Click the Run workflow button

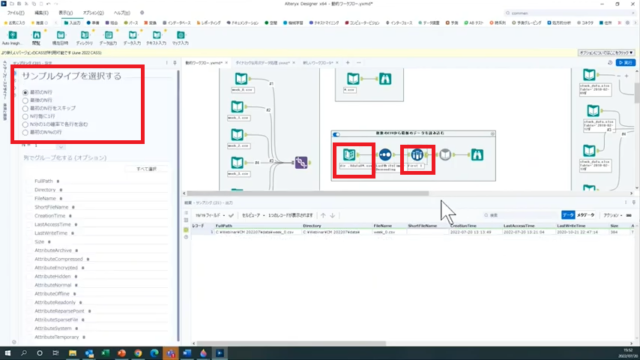pos(626,62)
